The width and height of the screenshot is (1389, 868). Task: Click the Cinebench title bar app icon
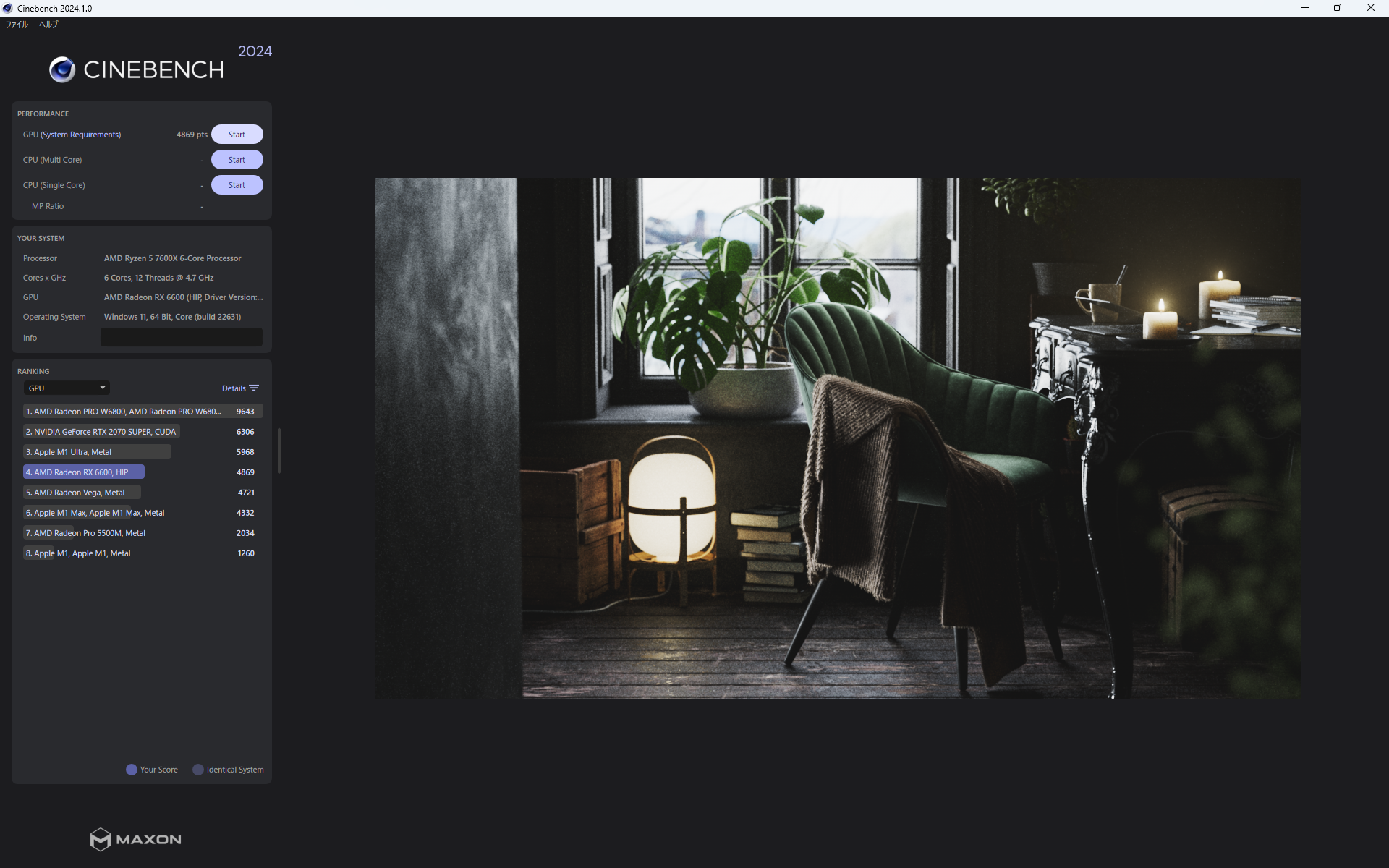click(x=8, y=8)
